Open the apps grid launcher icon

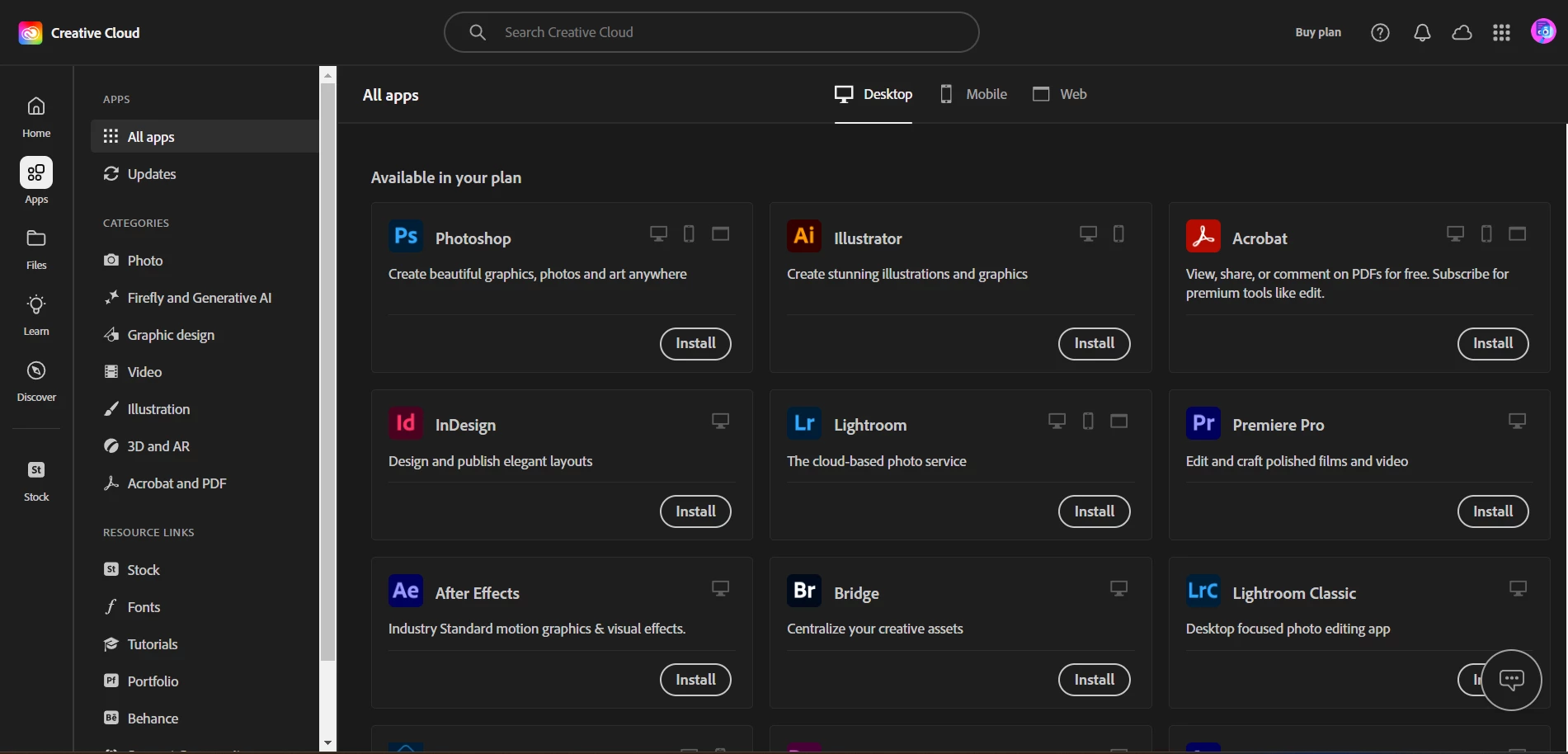pos(1501,32)
